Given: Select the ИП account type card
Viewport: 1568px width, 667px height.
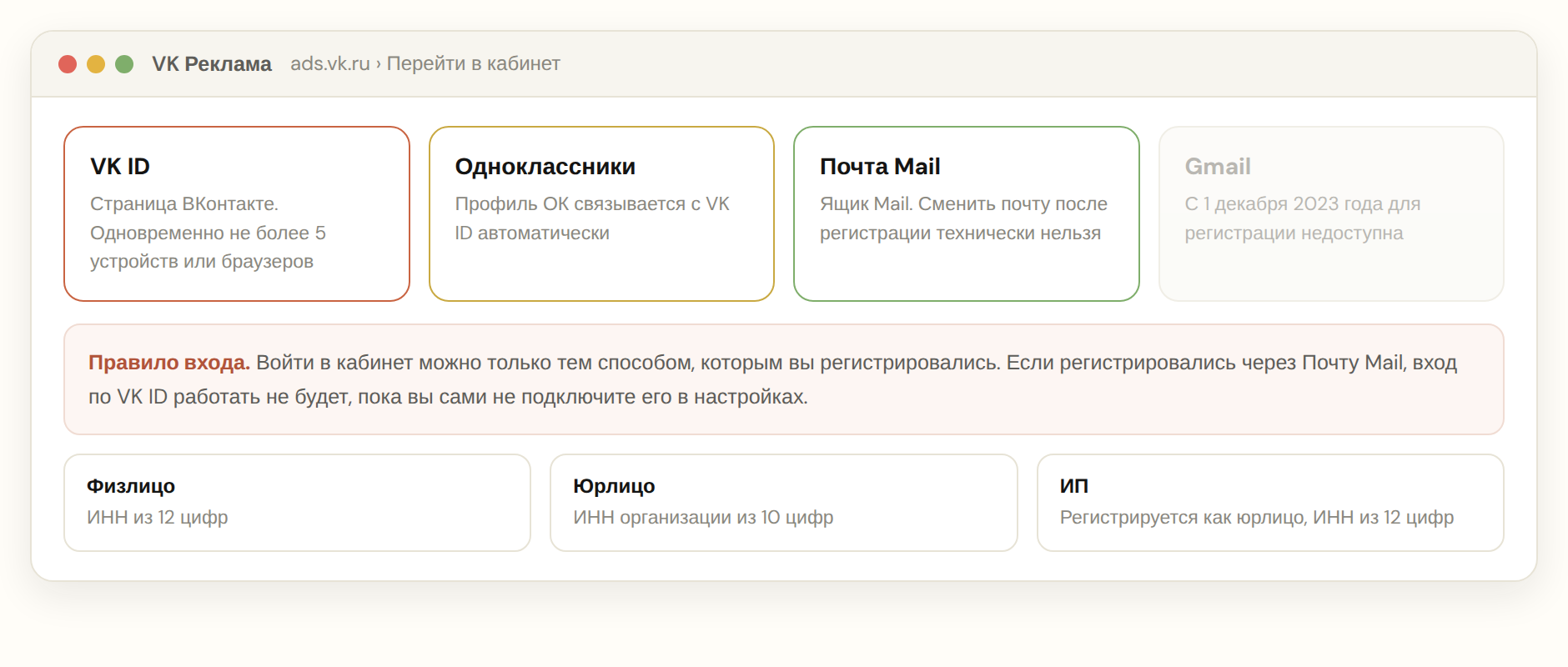Looking at the screenshot, I should [x=1270, y=503].
